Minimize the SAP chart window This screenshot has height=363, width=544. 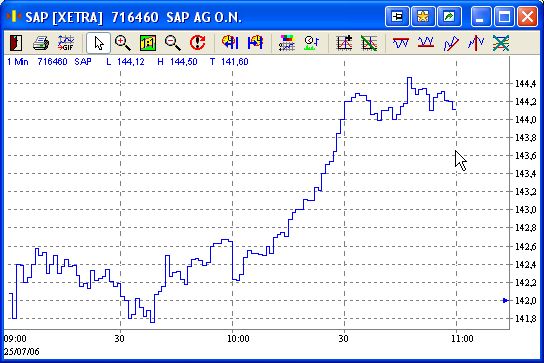pos(481,16)
